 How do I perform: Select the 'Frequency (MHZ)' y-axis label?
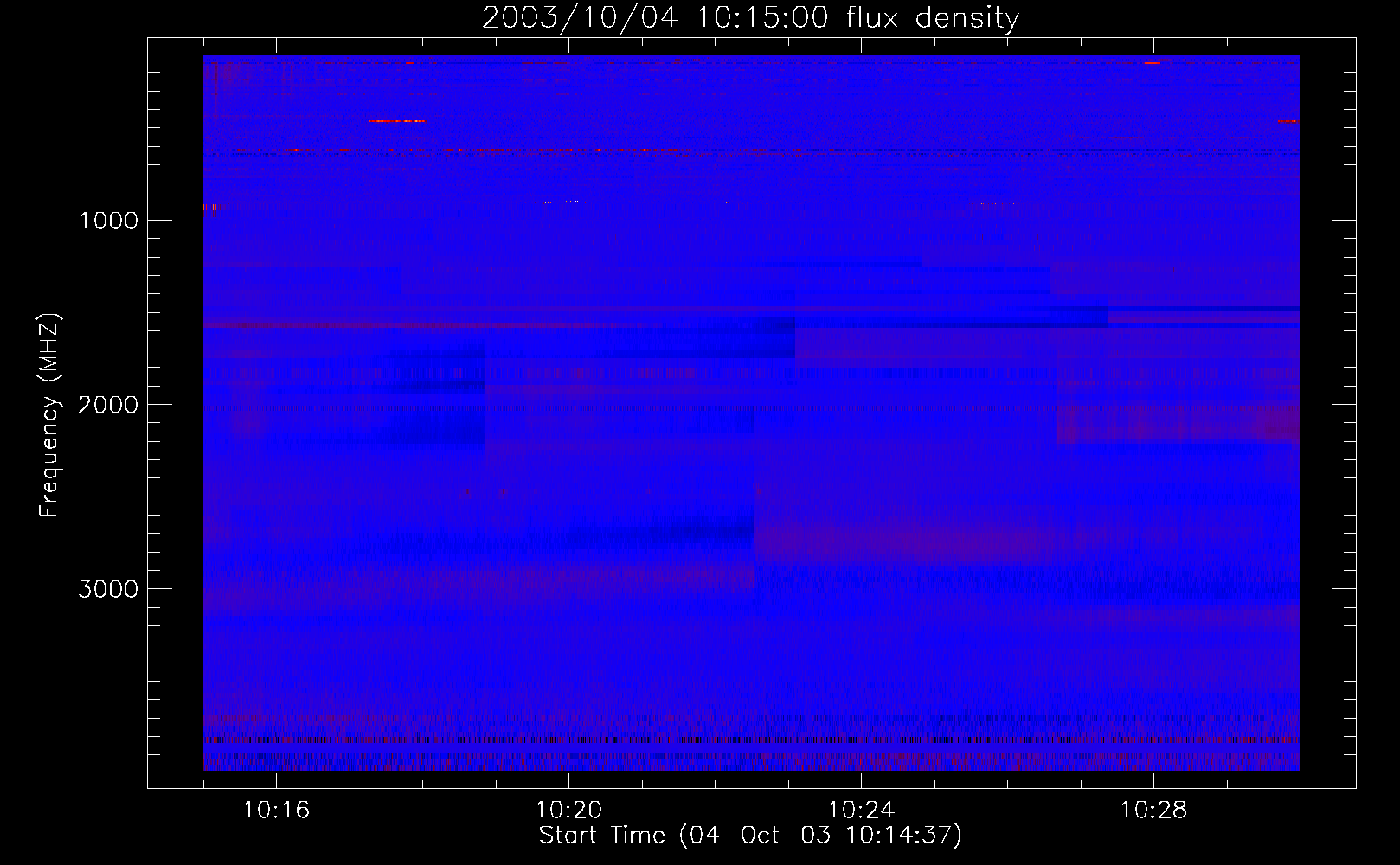[50, 415]
